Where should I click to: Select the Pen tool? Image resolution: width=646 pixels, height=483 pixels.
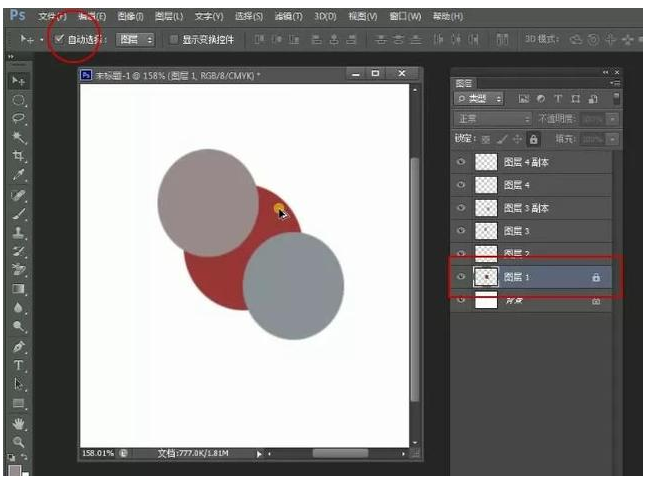coord(19,347)
